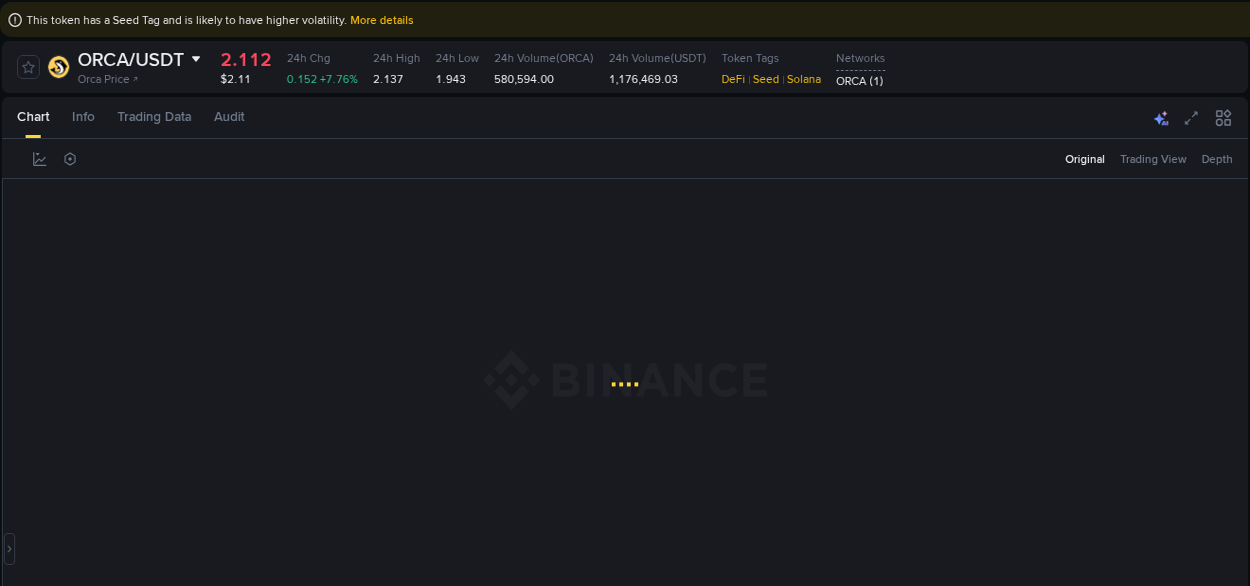Switch chart to Trading View mode
This screenshot has width=1250, height=586.
coord(1153,159)
